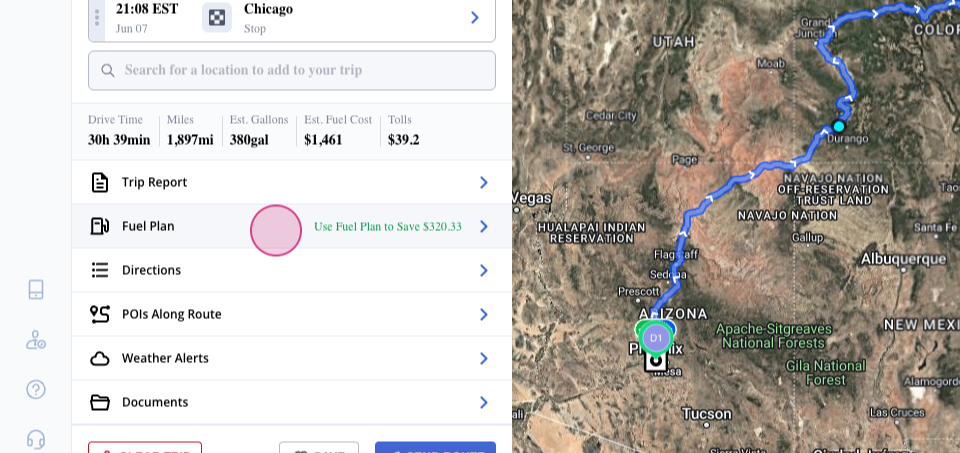The image size is (960, 453).
Task: Click the drag handle on the Chicago stop
Action: pyautogui.click(x=97, y=17)
